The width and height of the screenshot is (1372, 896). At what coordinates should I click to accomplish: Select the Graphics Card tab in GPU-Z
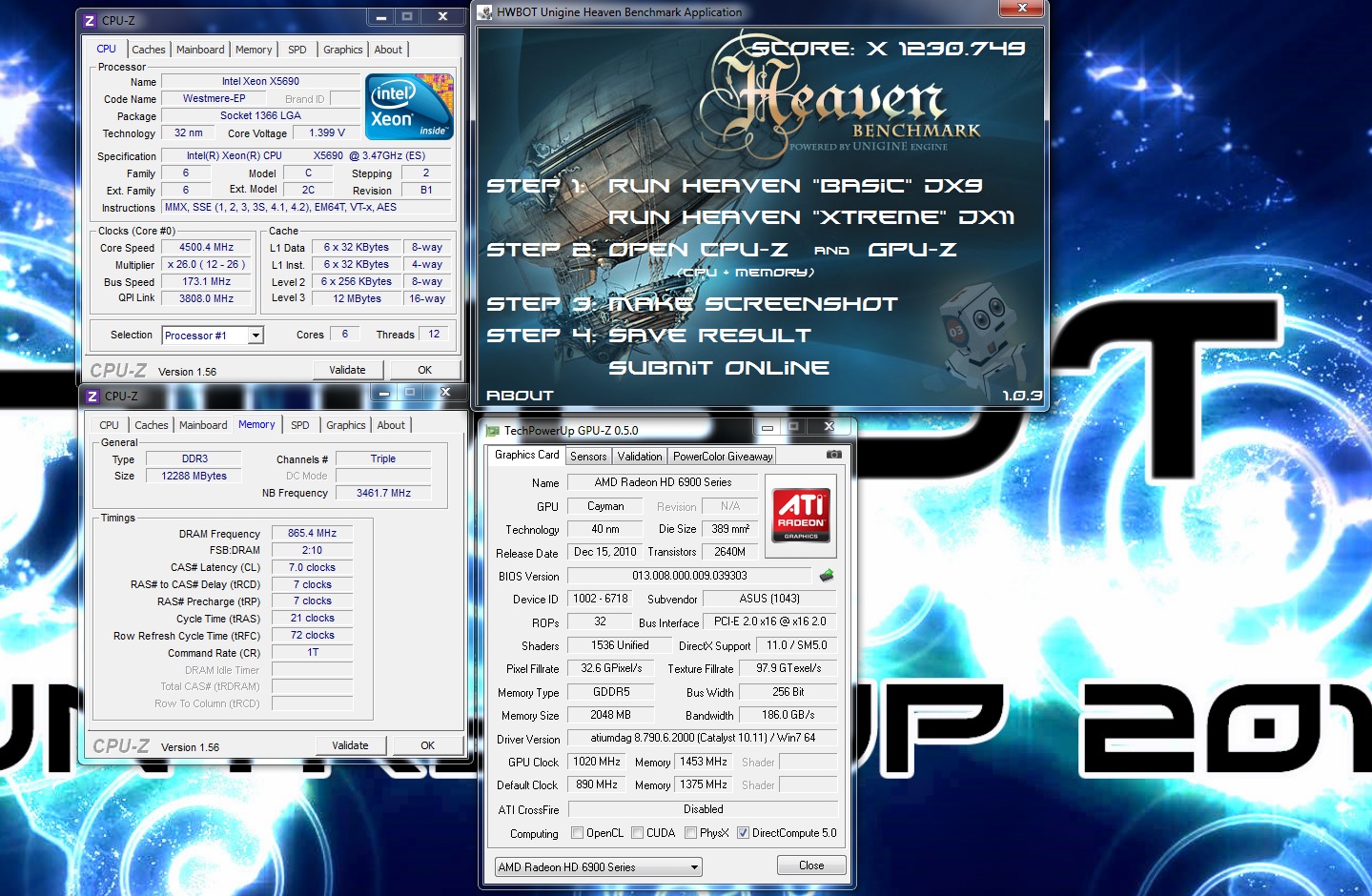pyautogui.click(x=527, y=455)
